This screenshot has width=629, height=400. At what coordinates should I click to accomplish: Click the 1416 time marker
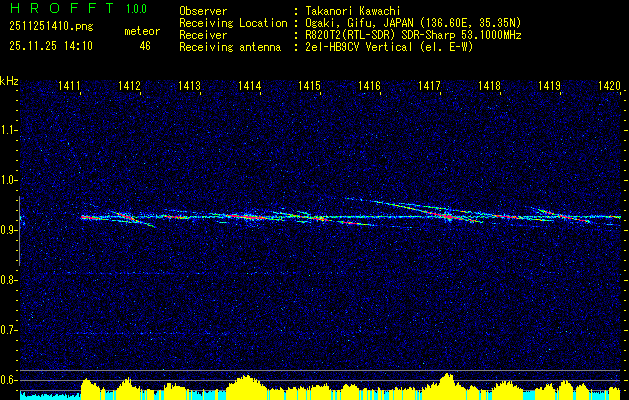tap(369, 85)
